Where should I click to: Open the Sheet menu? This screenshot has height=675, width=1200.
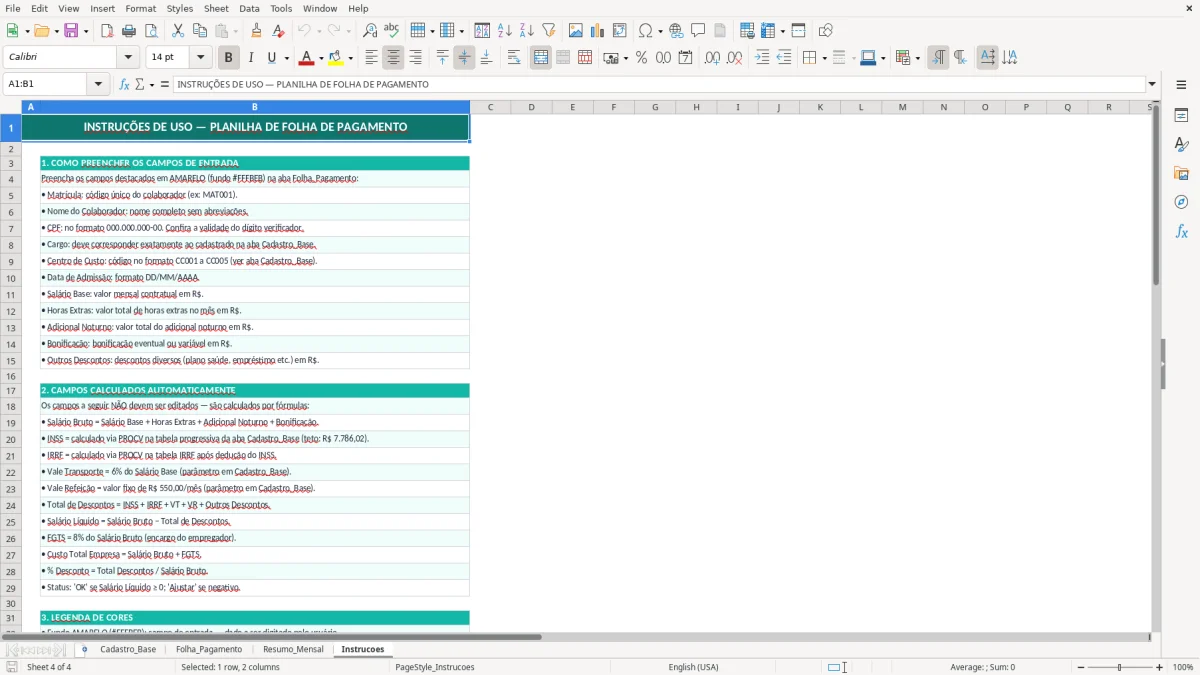216,8
